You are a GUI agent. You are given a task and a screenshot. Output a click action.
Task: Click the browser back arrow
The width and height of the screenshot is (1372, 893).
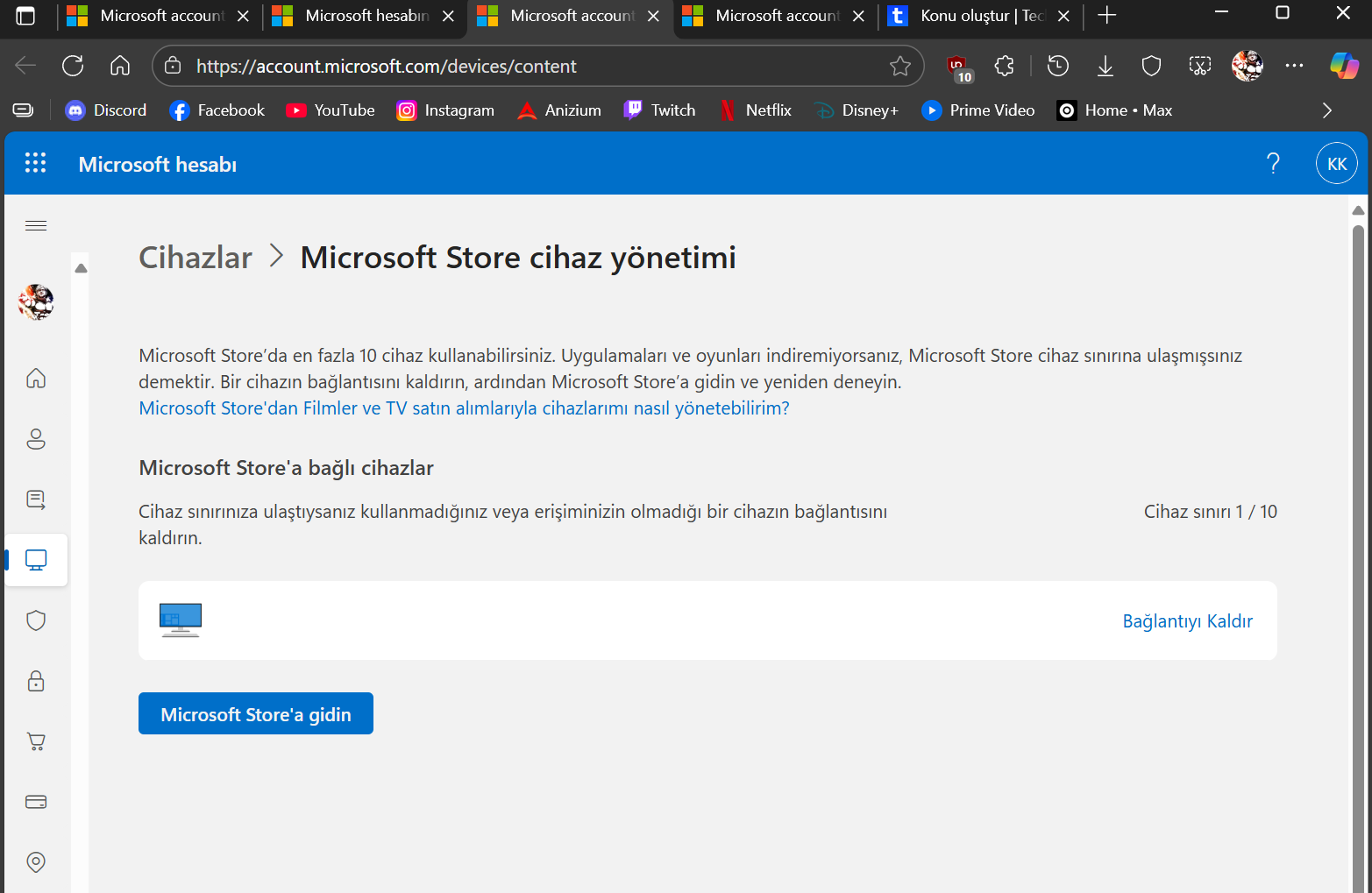(x=25, y=66)
